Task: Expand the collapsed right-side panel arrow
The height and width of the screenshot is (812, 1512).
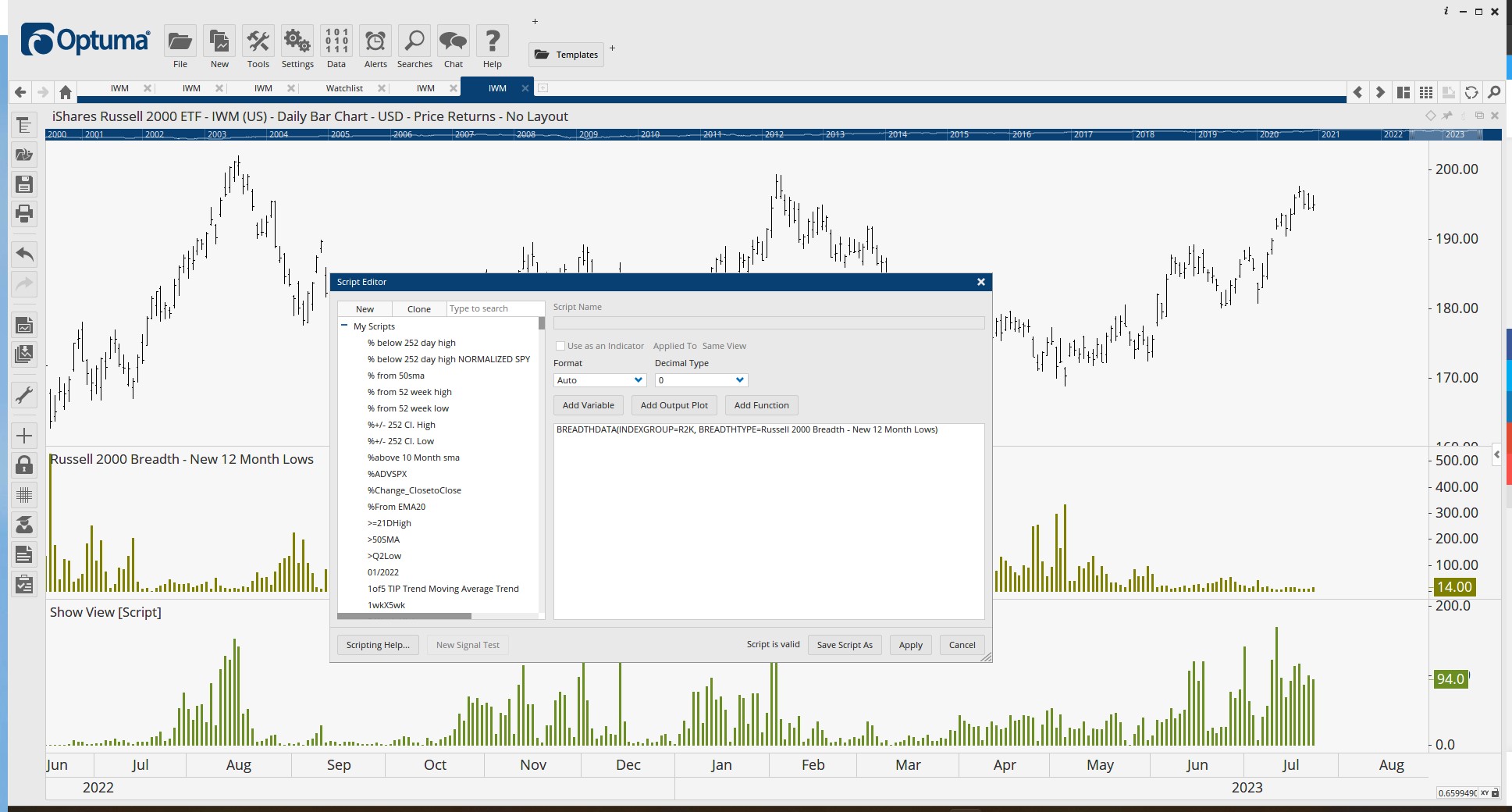Action: [x=1496, y=454]
